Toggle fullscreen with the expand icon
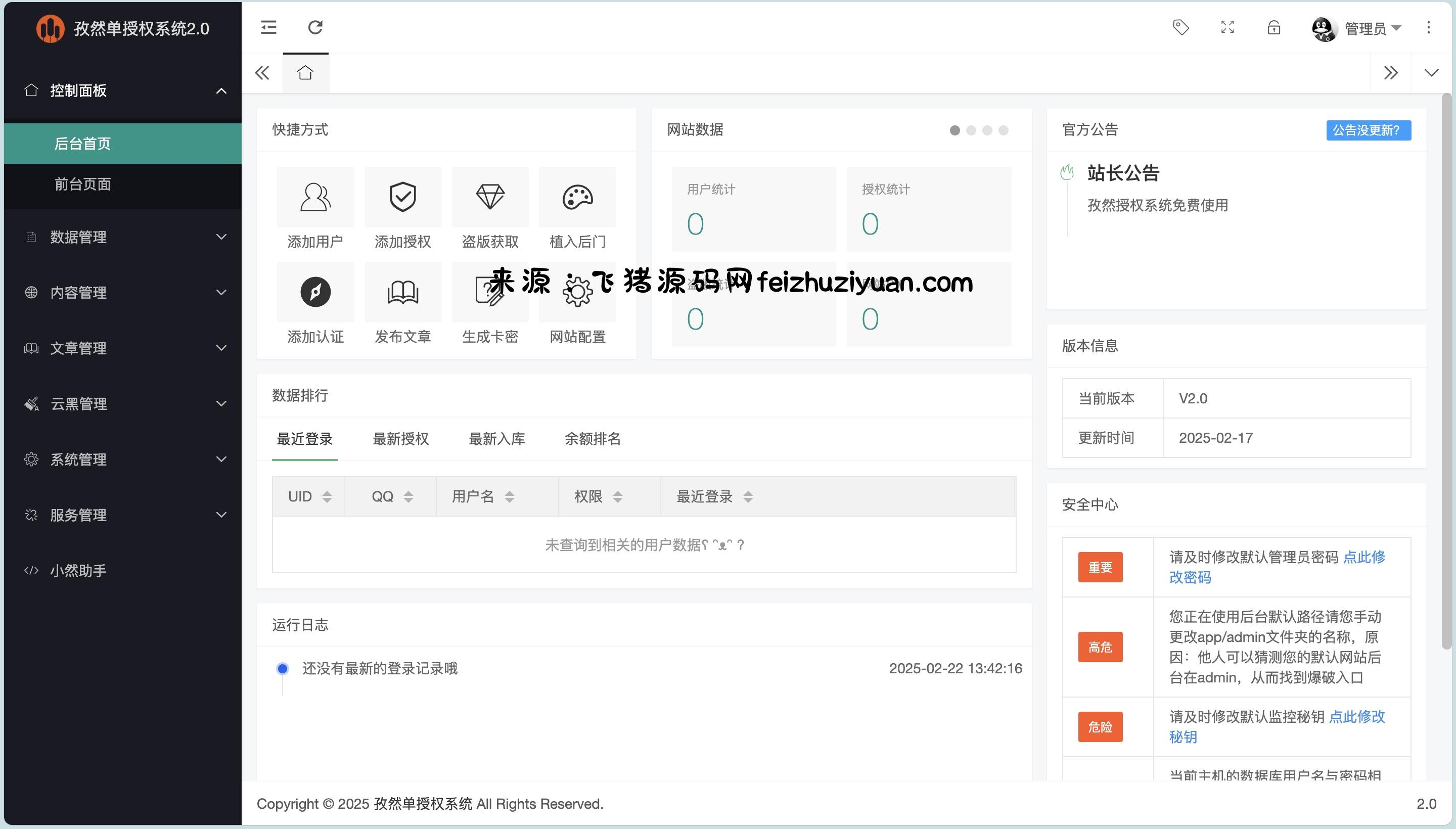 click(1227, 27)
